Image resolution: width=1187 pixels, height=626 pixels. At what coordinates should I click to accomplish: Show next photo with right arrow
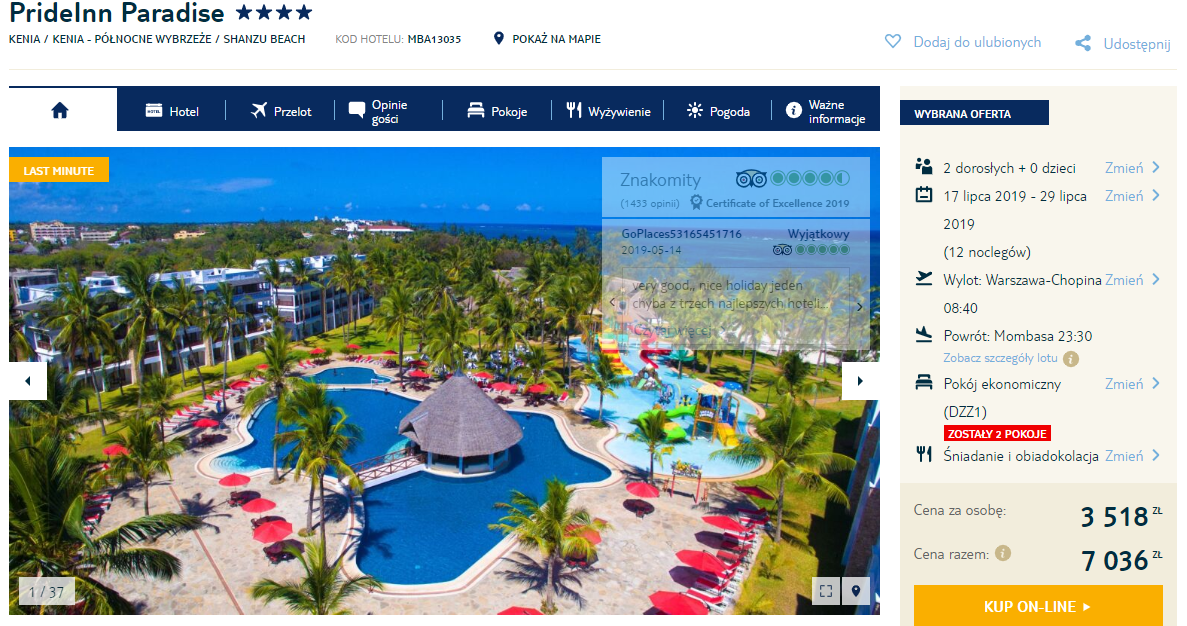[x=861, y=381]
